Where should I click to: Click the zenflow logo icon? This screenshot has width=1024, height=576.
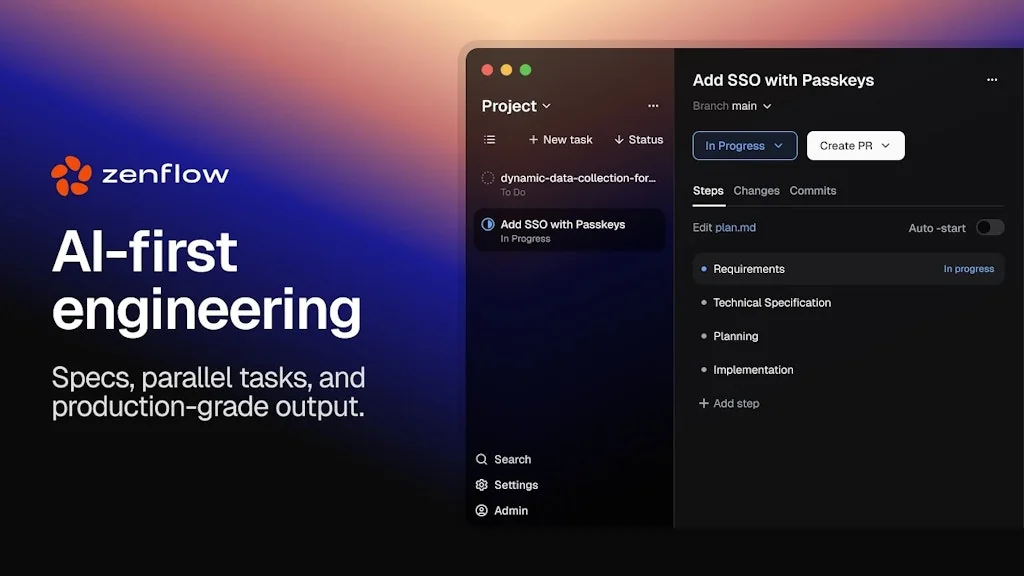click(71, 176)
